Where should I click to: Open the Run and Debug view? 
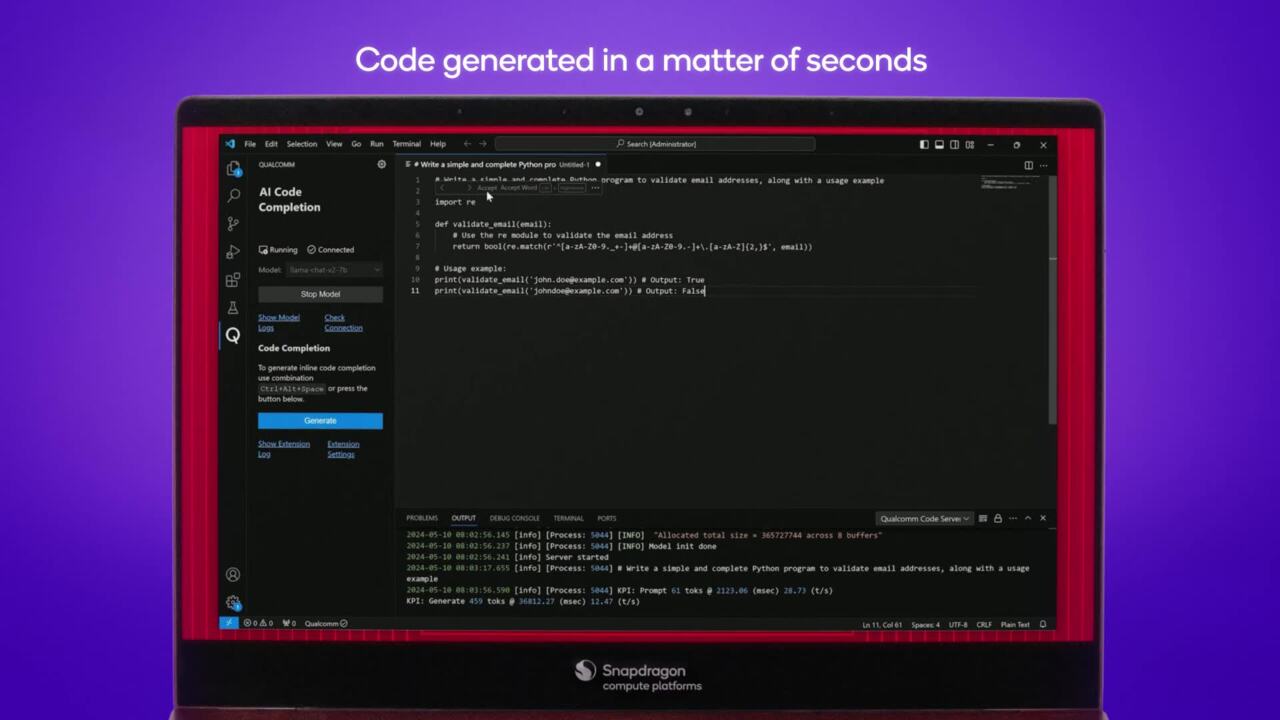tap(233, 252)
